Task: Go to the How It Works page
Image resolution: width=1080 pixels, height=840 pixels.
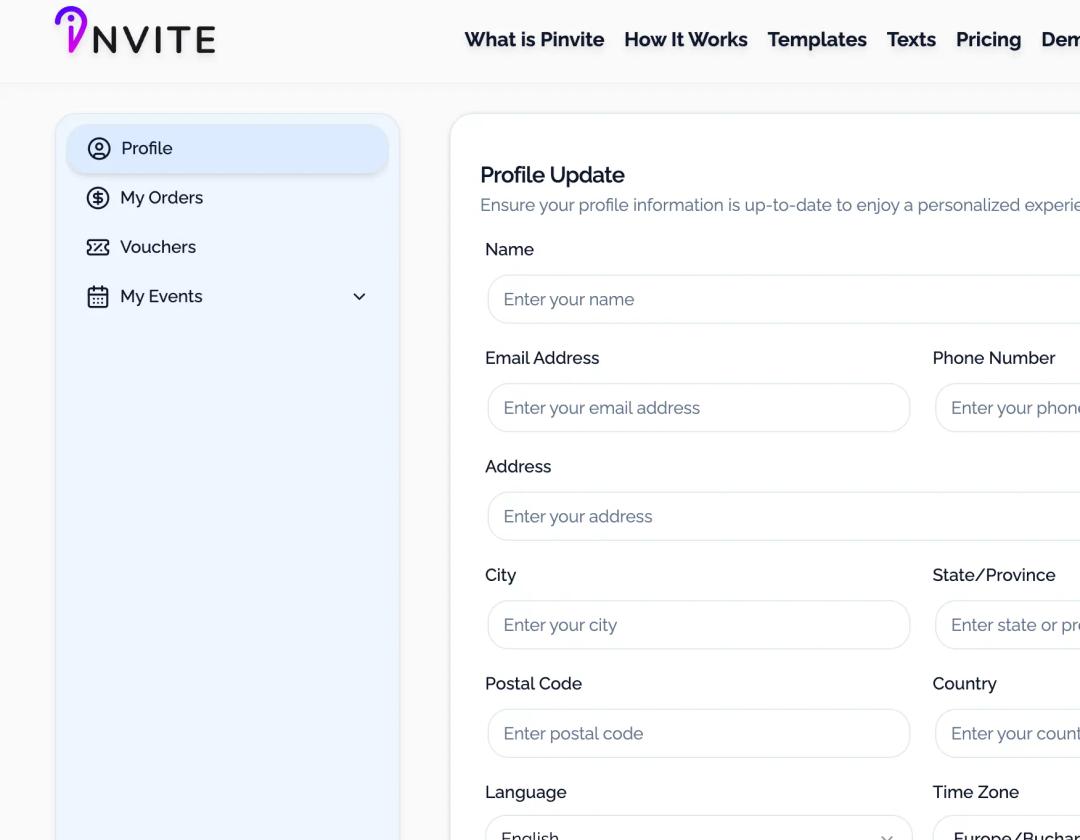Action: click(685, 40)
